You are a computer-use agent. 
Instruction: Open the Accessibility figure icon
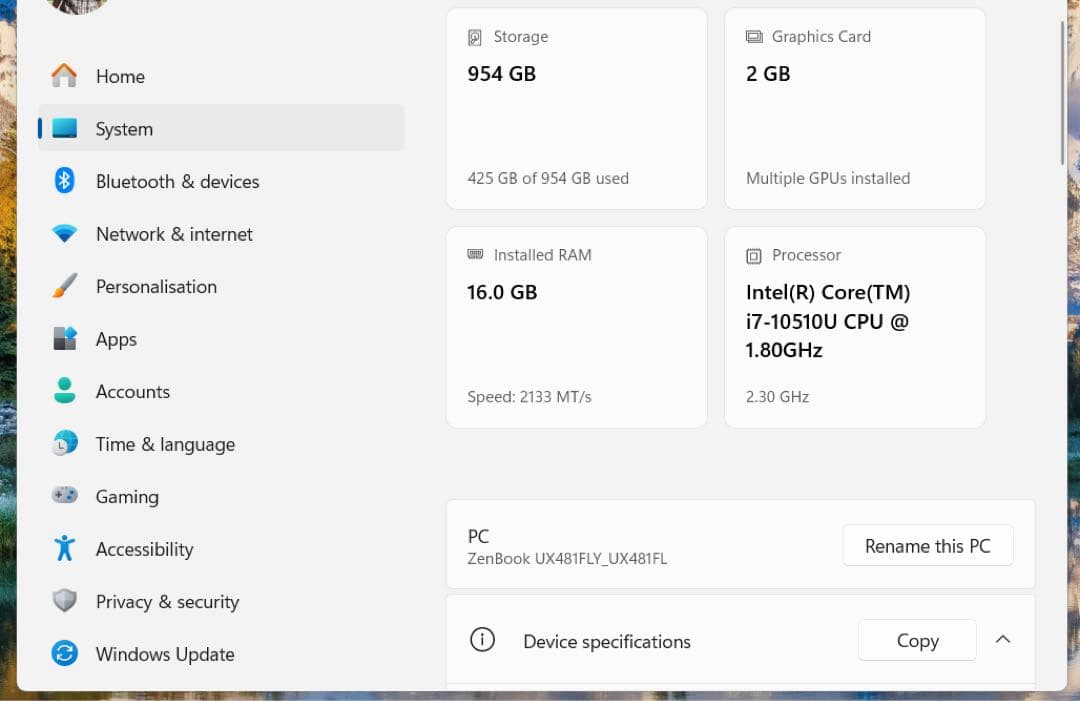(x=63, y=548)
